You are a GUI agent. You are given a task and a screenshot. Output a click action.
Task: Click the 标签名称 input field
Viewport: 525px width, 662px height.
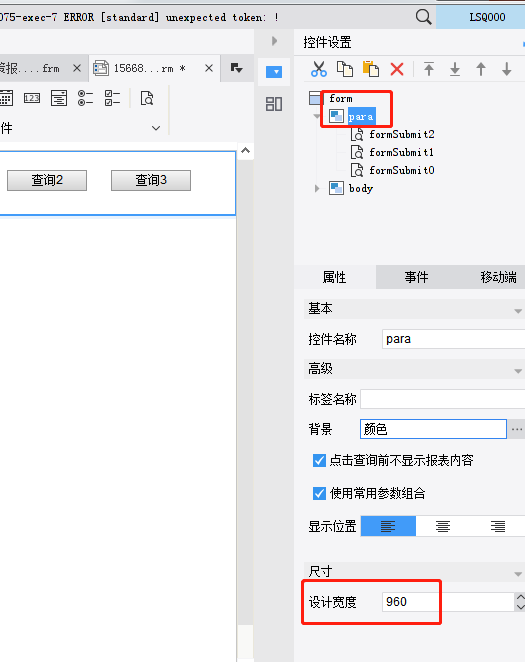pyautogui.click(x=443, y=399)
